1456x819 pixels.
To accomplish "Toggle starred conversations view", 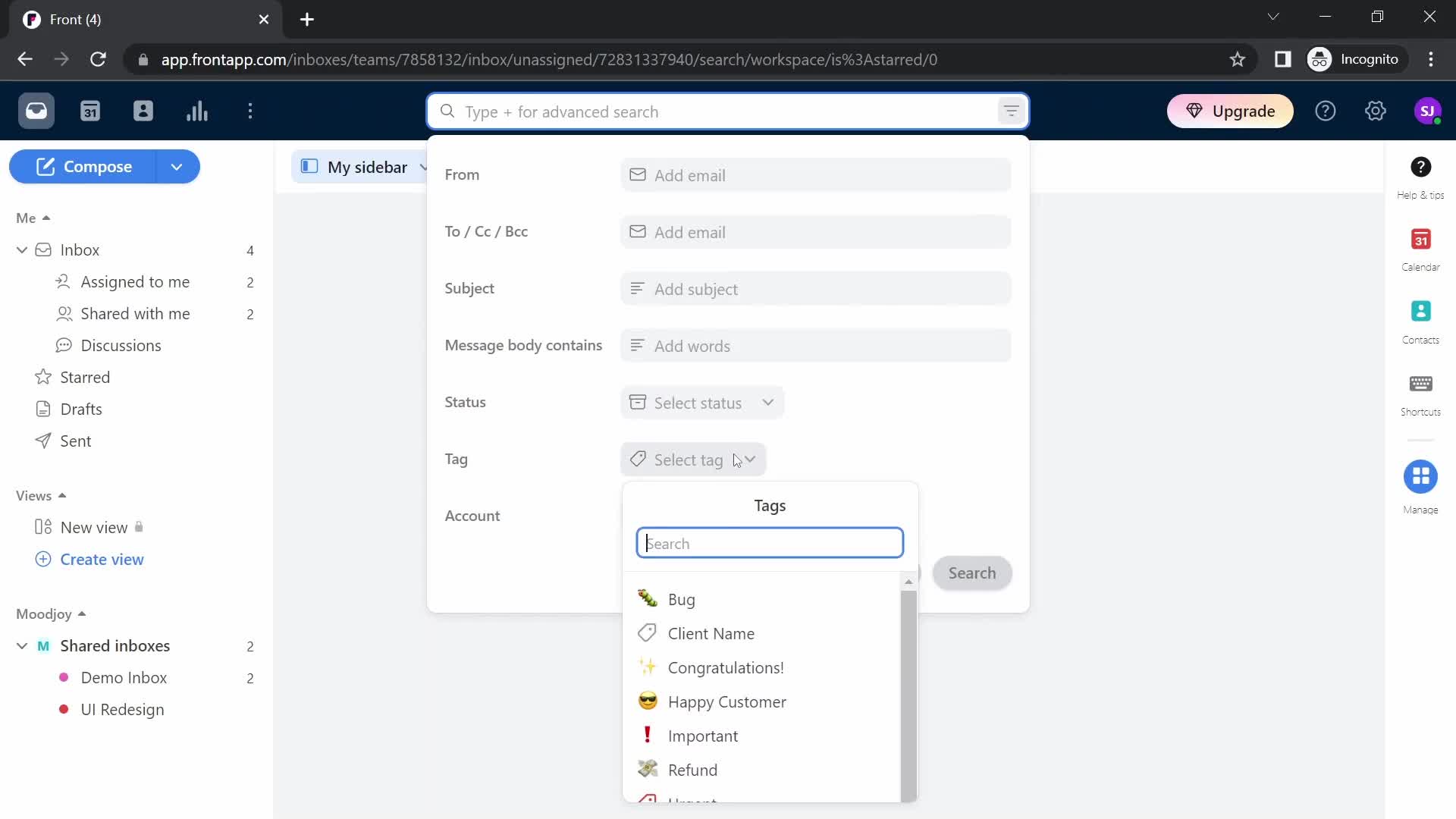I will (x=85, y=378).
